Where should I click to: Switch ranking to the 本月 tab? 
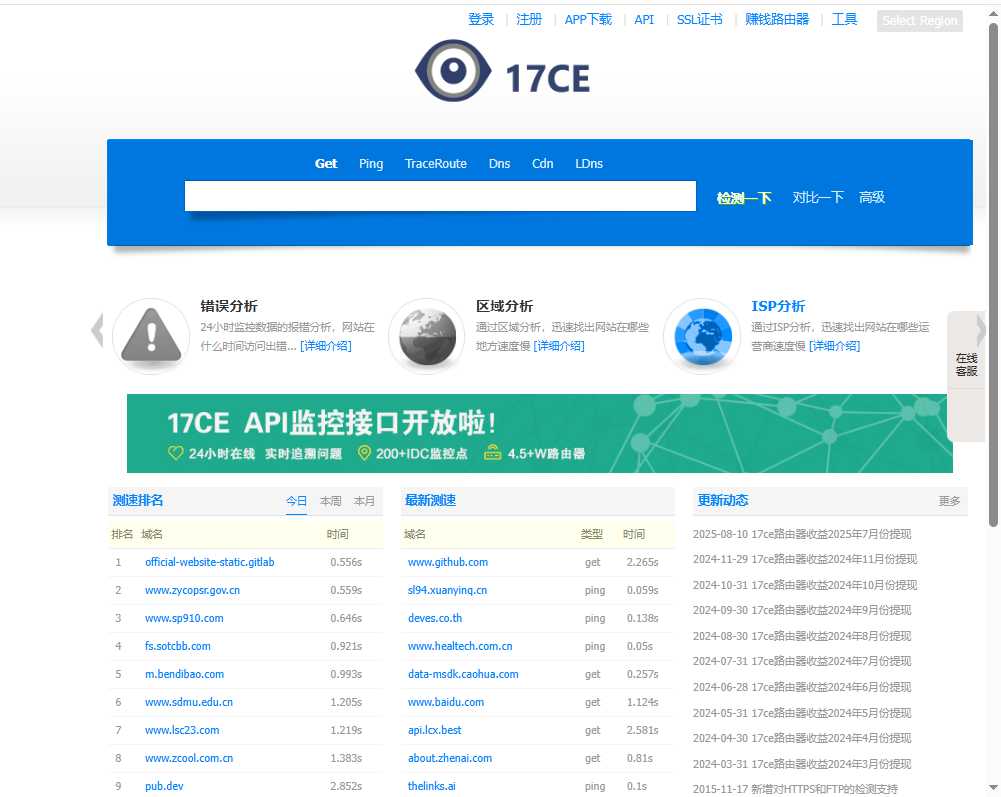[364, 501]
